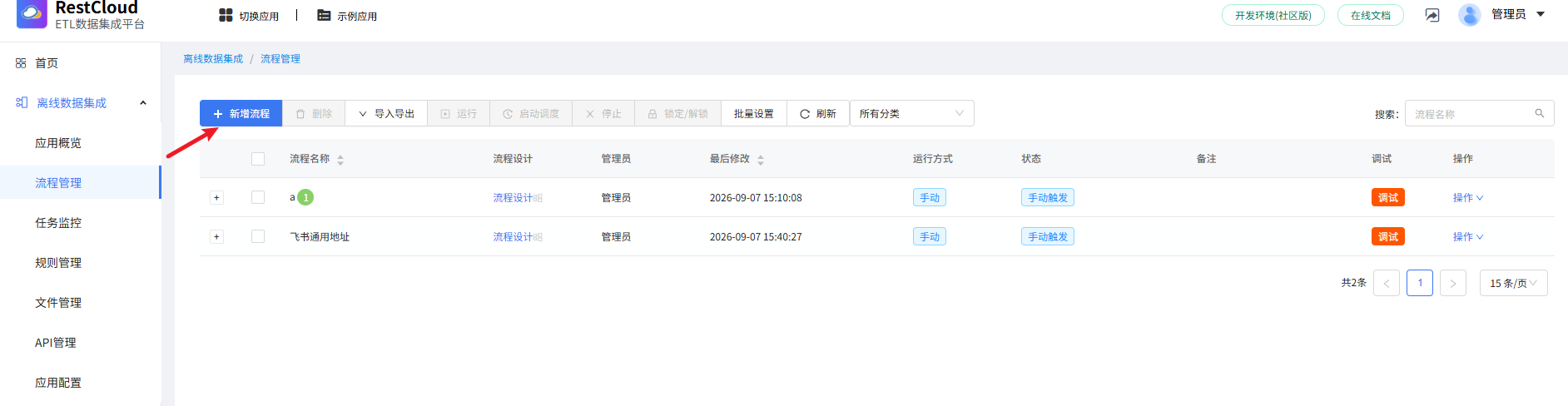Expand the row for flow a
This screenshot has height=406, width=1568.
pyautogui.click(x=216, y=197)
